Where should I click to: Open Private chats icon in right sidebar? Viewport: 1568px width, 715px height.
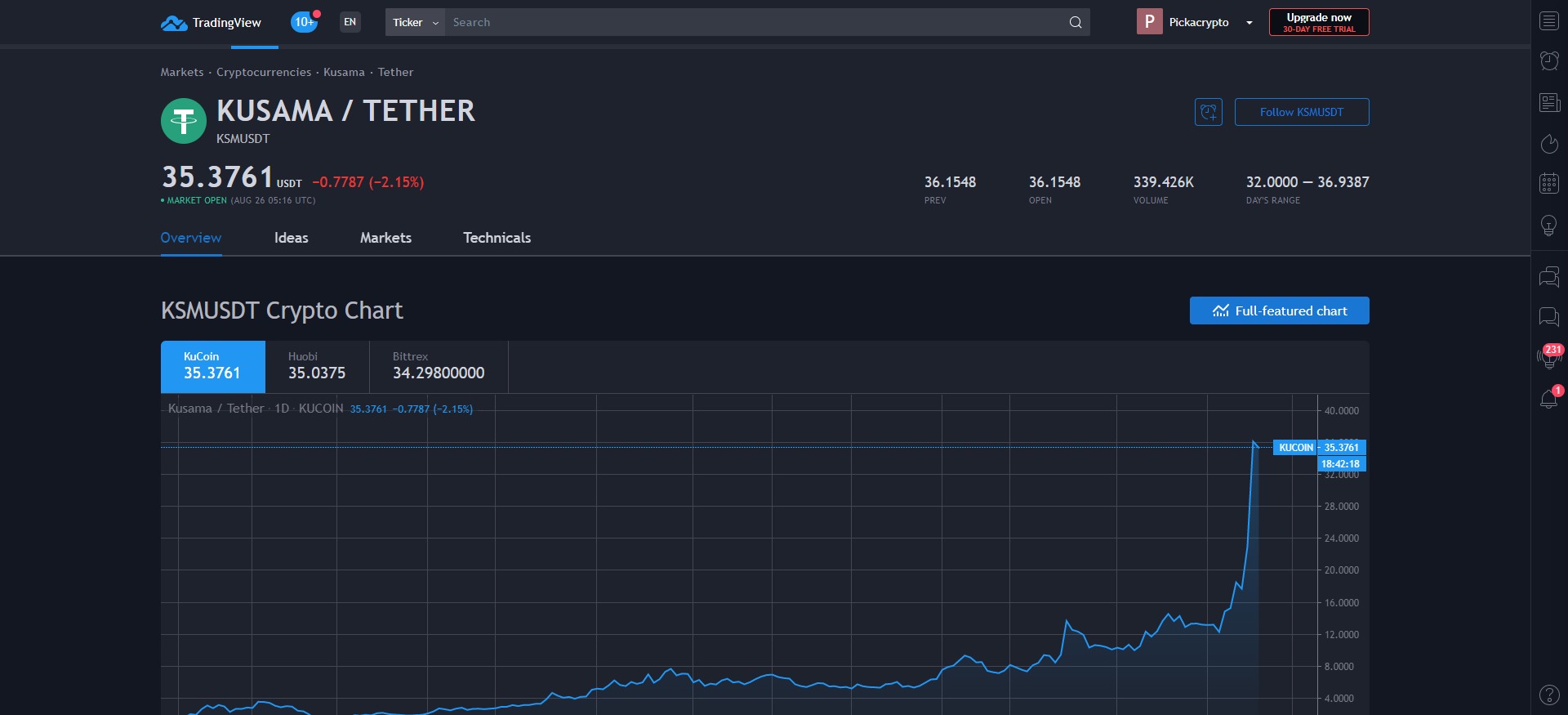point(1549,316)
